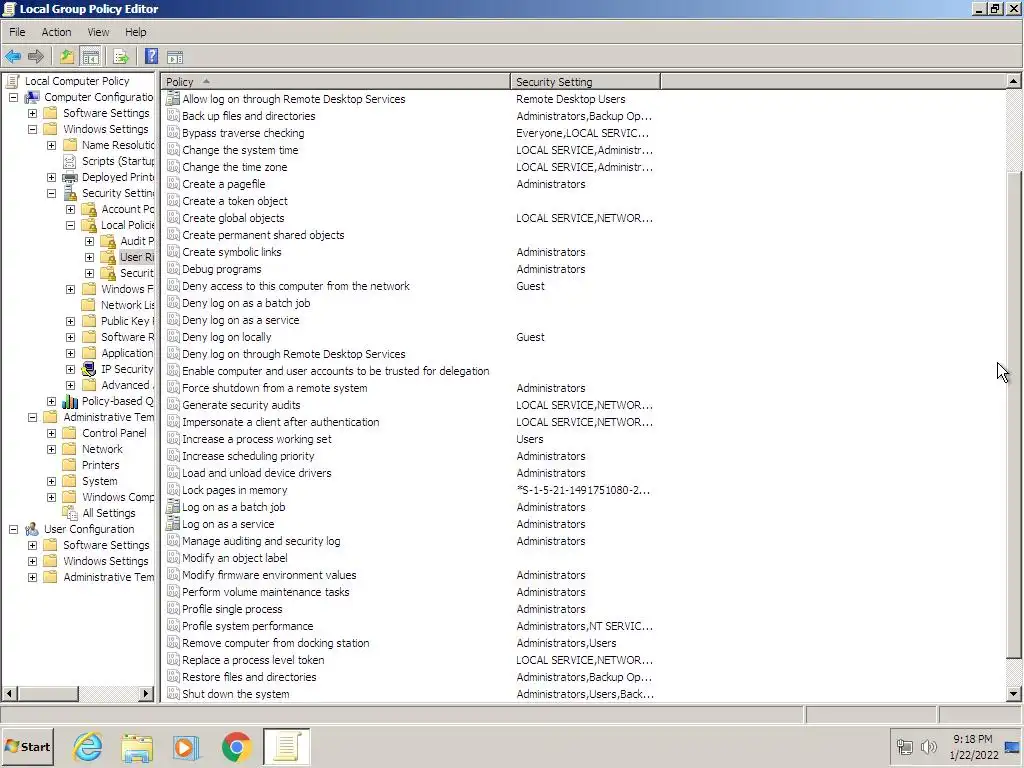1024x768 pixels.
Task: Open the File menu
Action: tap(17, 32)
